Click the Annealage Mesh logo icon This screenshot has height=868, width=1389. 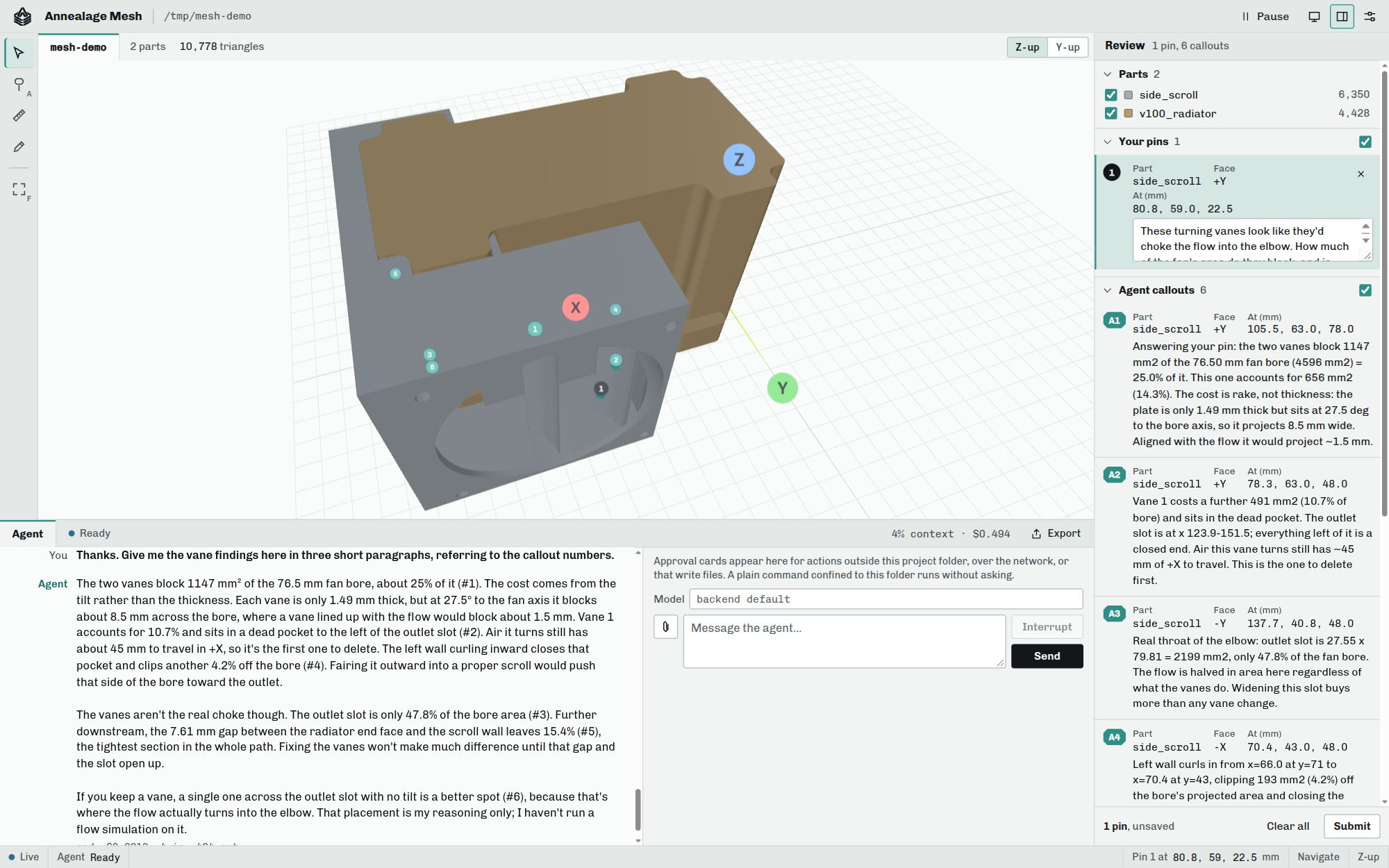tap(22, 16)
